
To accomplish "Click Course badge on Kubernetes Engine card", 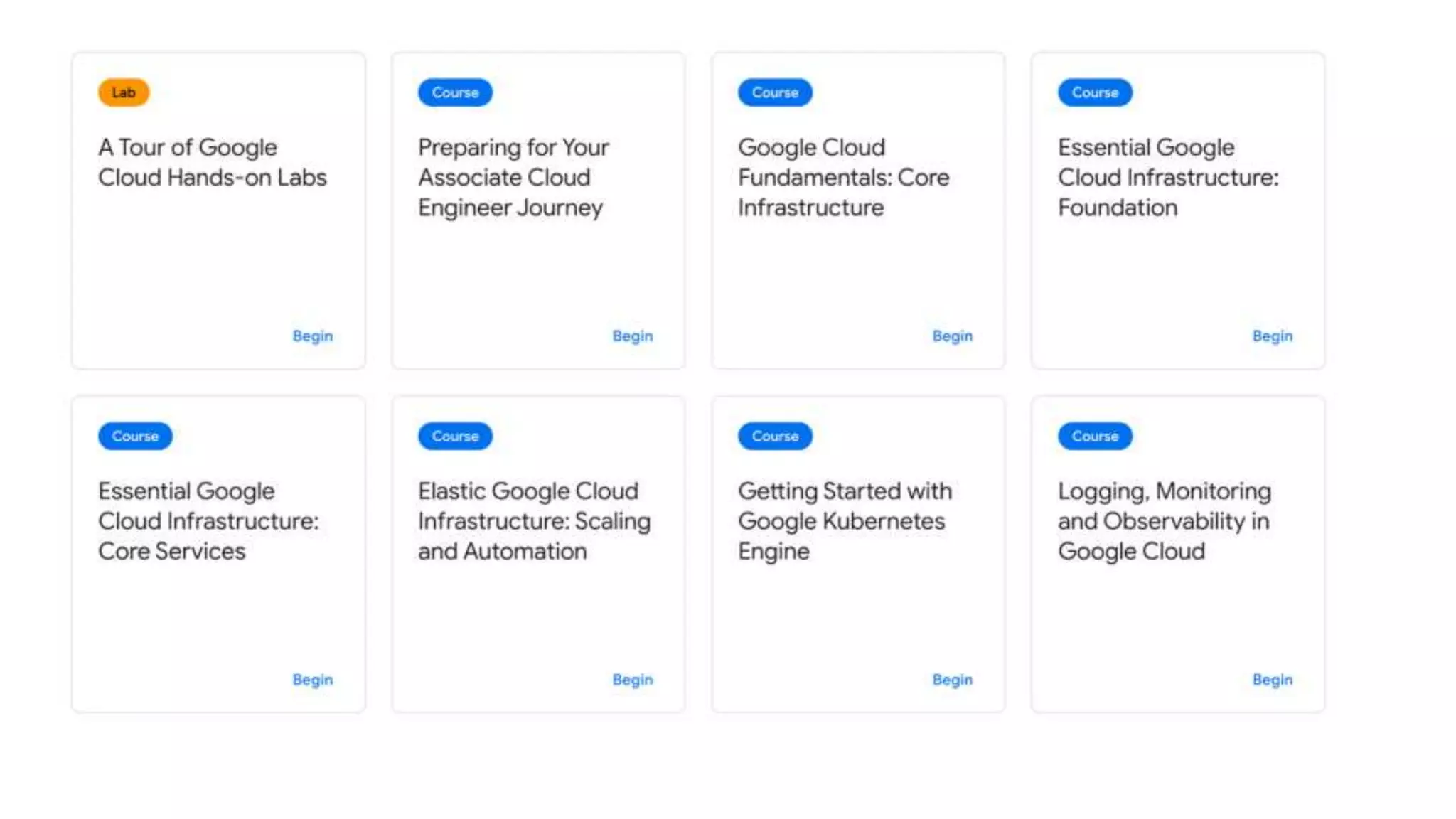I will coord(775,436).
